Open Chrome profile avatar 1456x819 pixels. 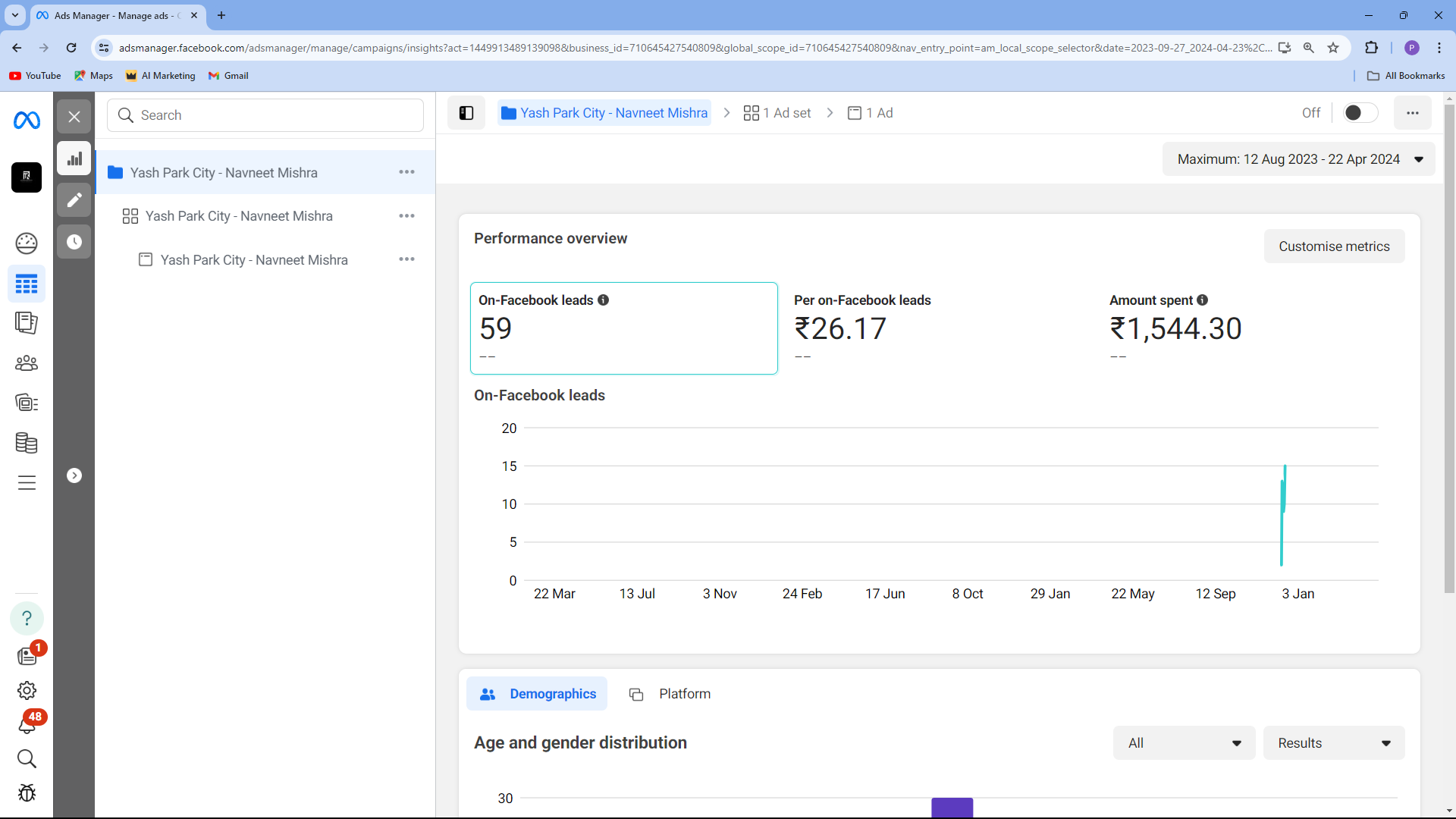[x=1411, y=48]
